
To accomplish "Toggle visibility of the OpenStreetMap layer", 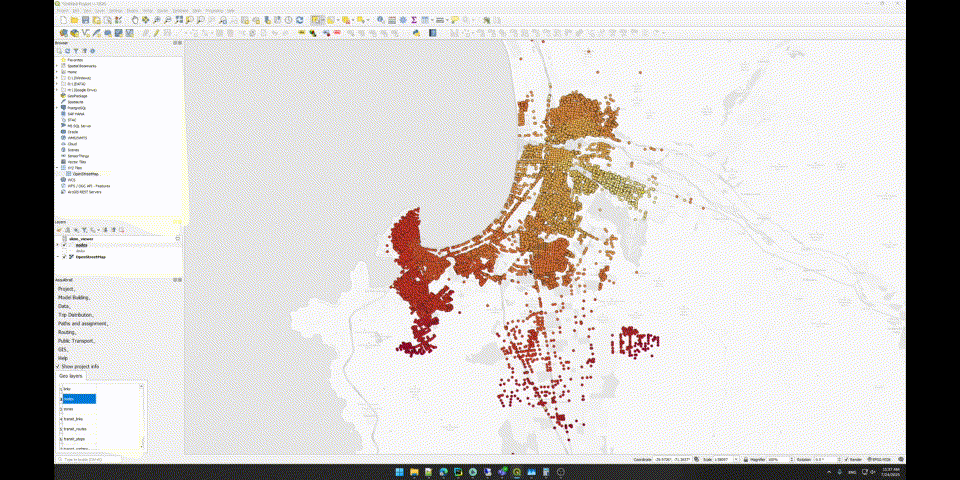I will pos(64,257).
